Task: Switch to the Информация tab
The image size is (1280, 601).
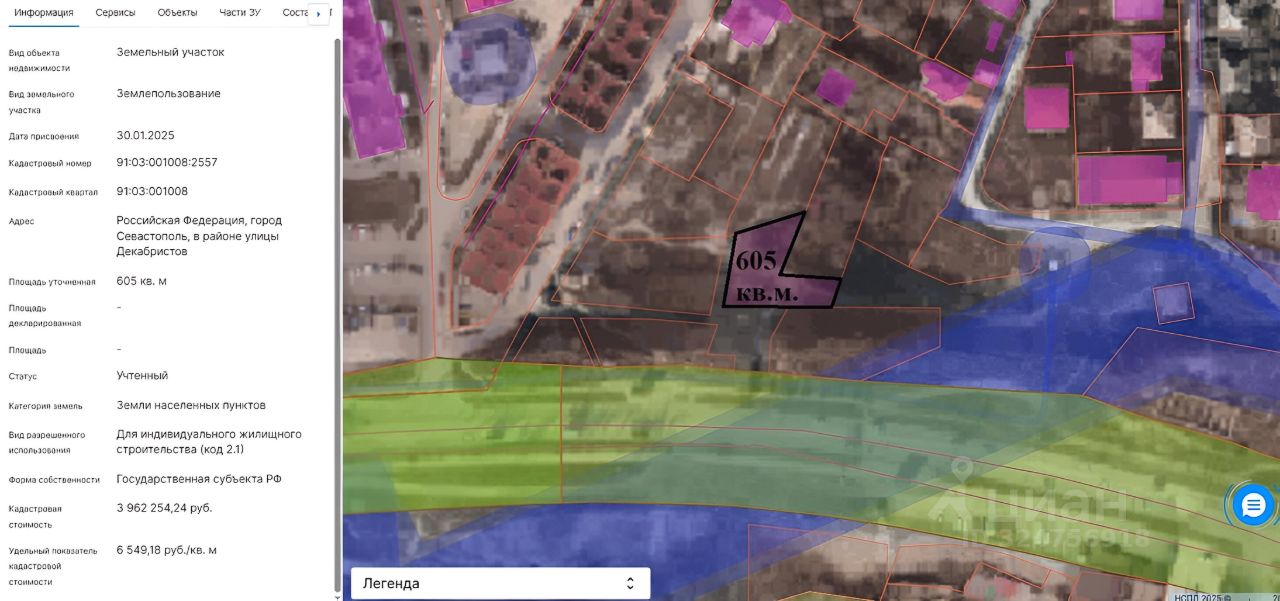Action: click(43, 13)
